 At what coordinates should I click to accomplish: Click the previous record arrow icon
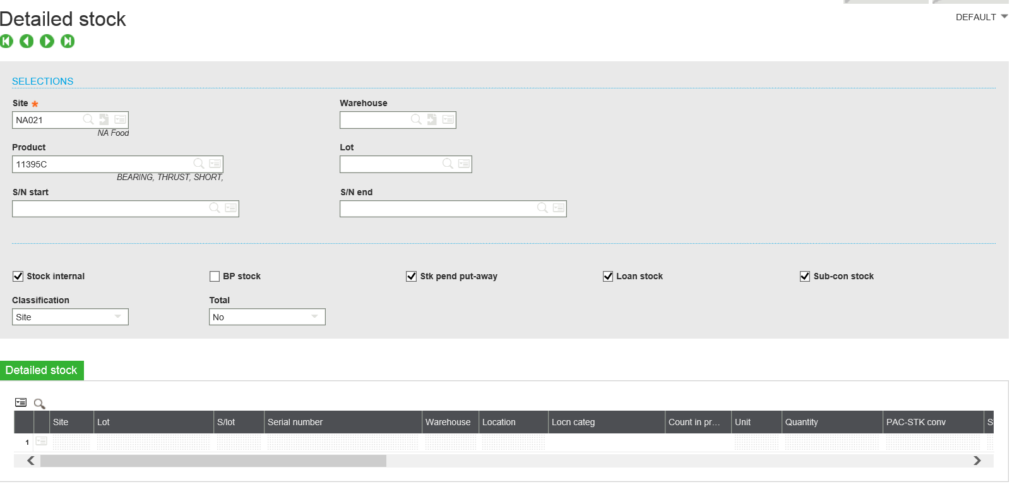(x=27, y=41)
